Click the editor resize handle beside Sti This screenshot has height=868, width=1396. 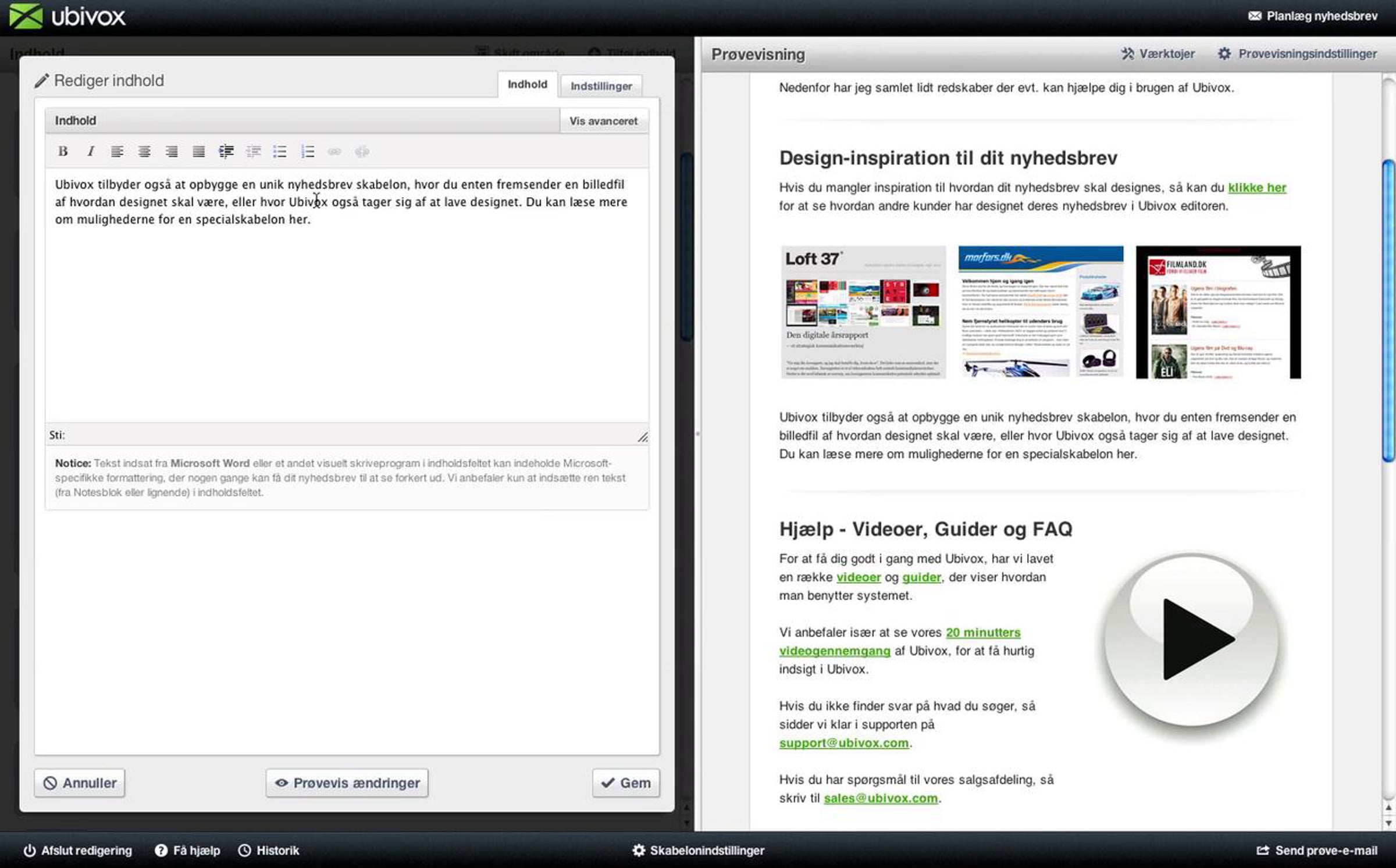click(642, 437)
